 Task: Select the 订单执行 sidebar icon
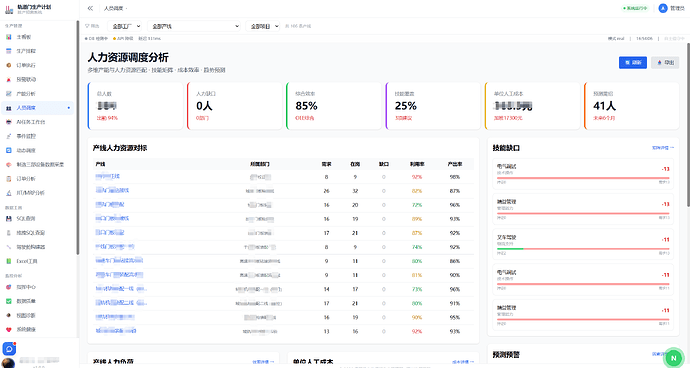(8, 65)
